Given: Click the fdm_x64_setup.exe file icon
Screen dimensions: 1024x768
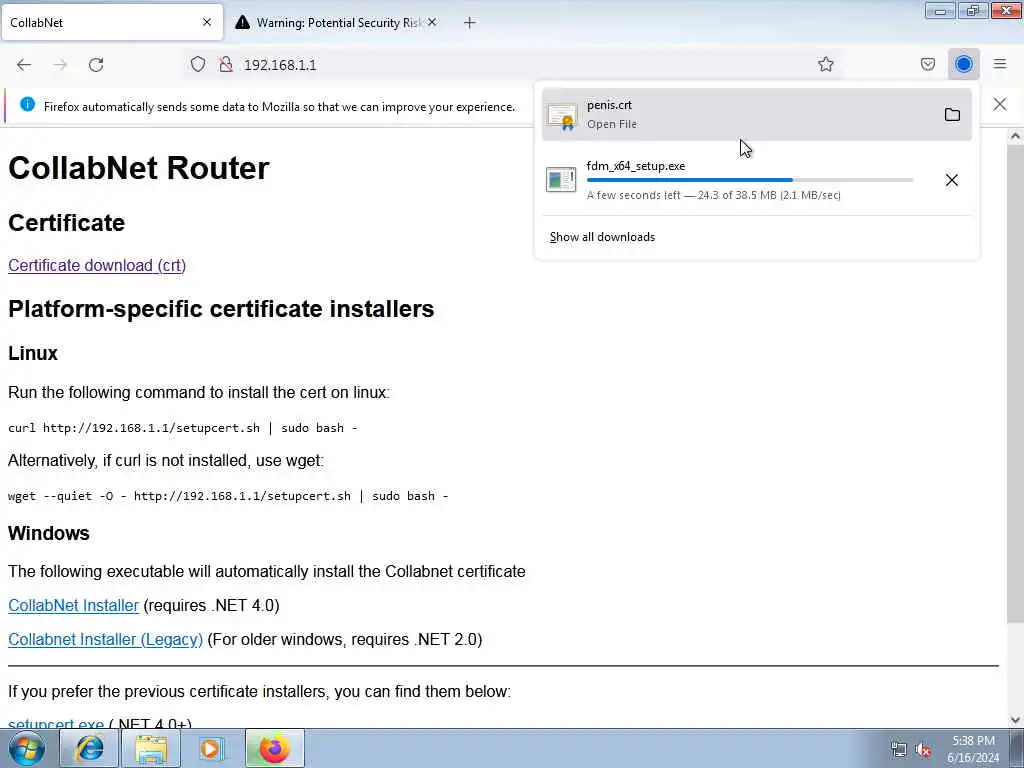Looking at the screenshot, I should 561,180.
